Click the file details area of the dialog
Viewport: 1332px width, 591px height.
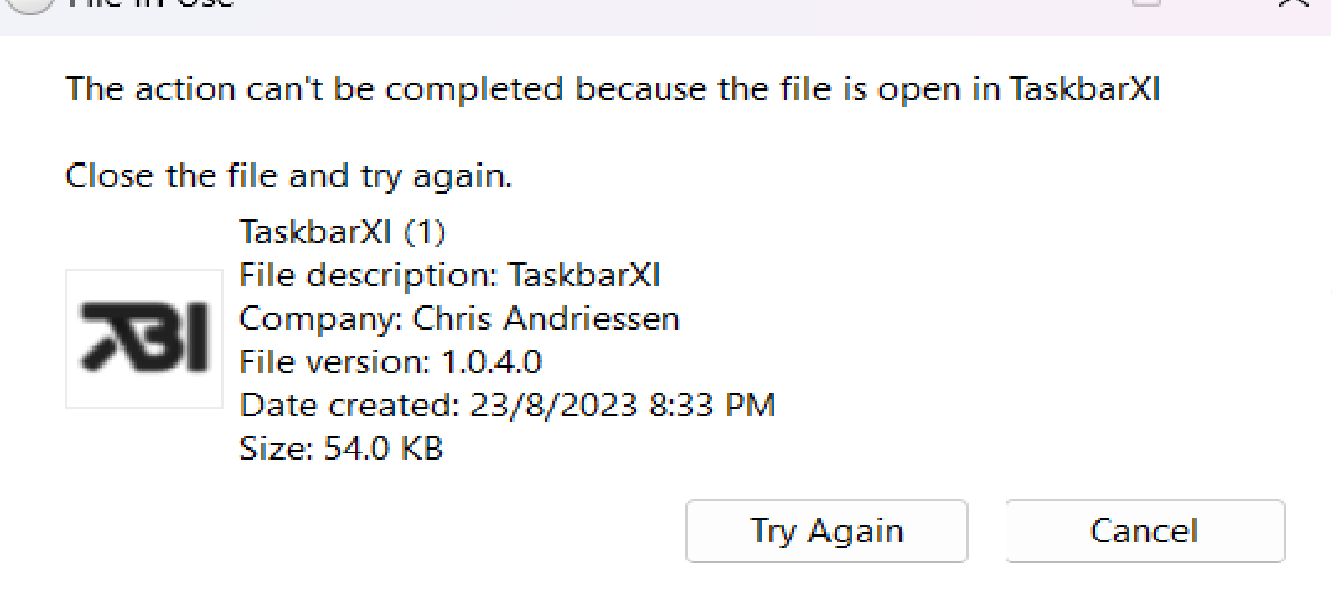(500, 340)
